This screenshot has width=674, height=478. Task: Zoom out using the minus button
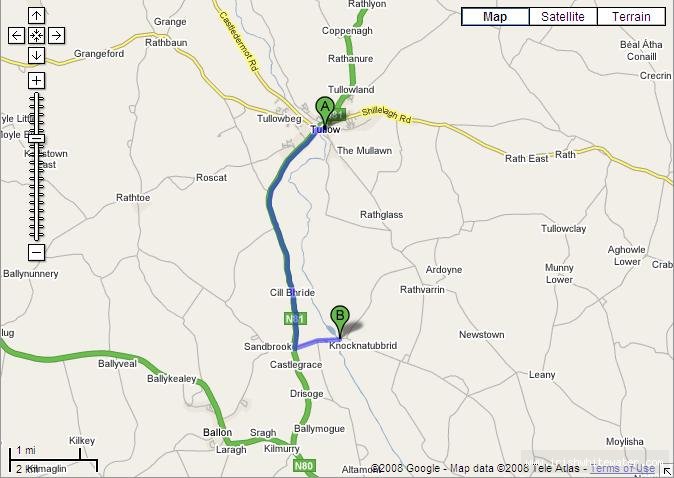37,252
